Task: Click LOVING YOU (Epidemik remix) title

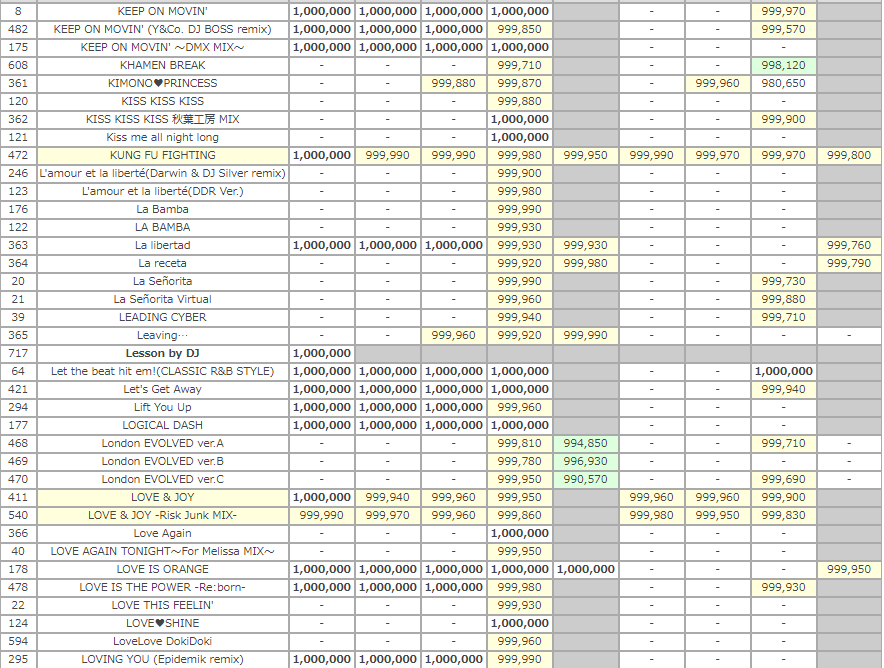Action: click(x=162, y=660)
